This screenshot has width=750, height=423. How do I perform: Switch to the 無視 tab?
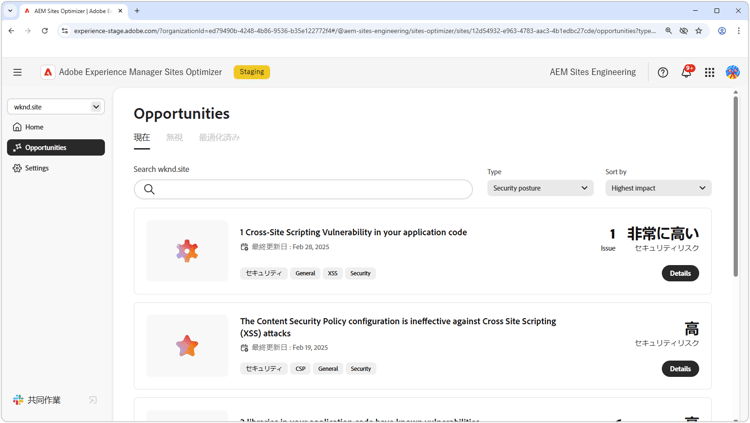(x=174, y=137)
